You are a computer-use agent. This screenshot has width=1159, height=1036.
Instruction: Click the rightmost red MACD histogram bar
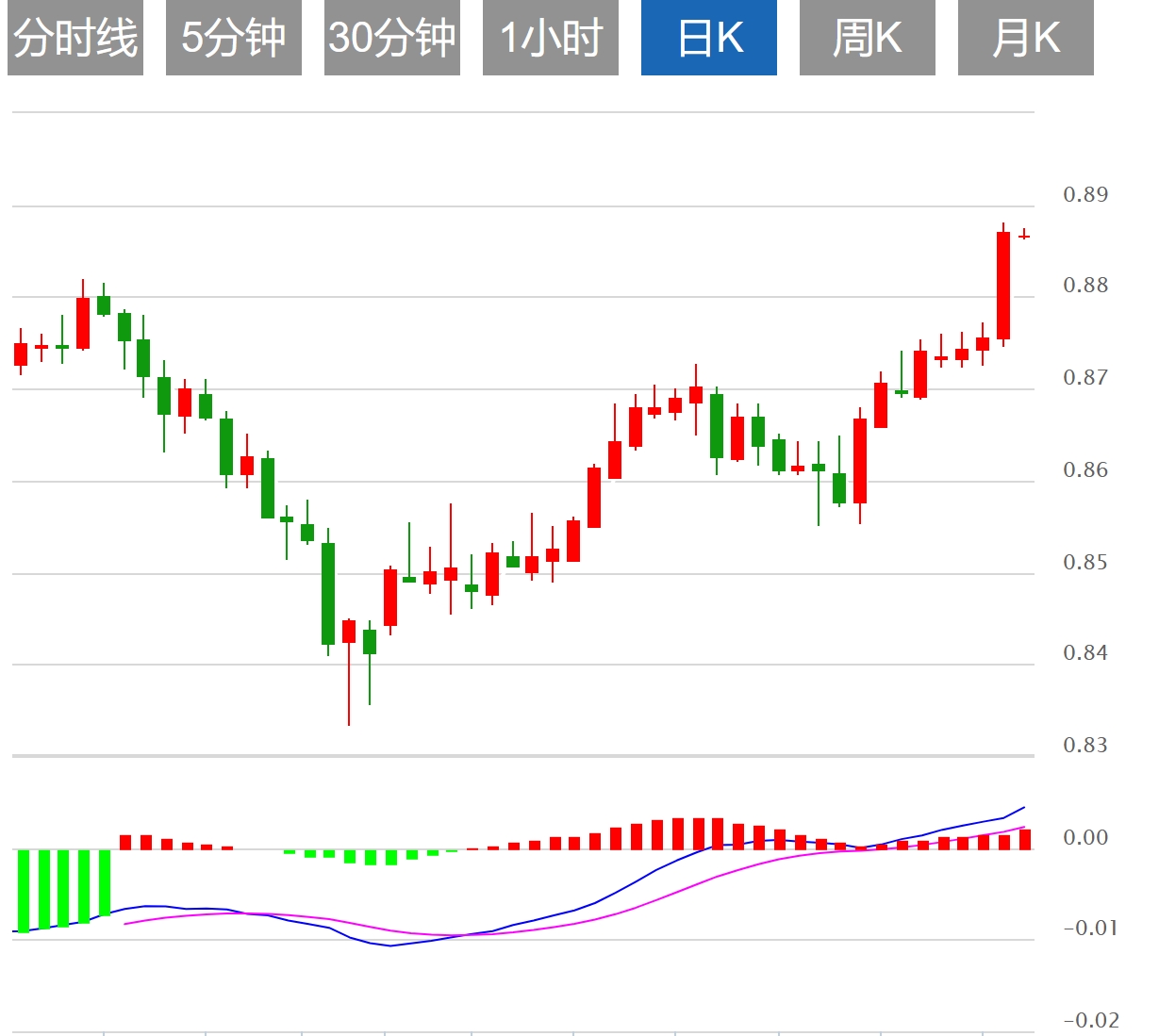(x=1025, y=839)
